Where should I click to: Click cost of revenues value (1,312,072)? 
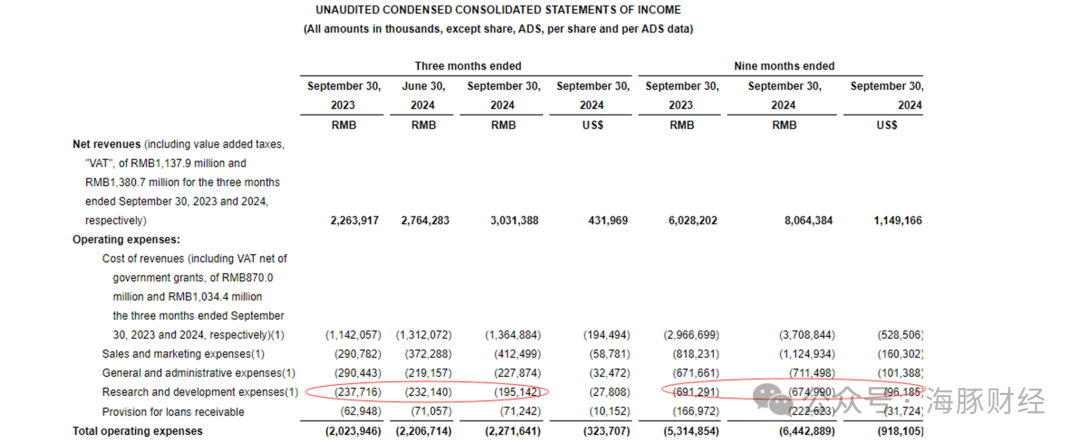[424, 335]
